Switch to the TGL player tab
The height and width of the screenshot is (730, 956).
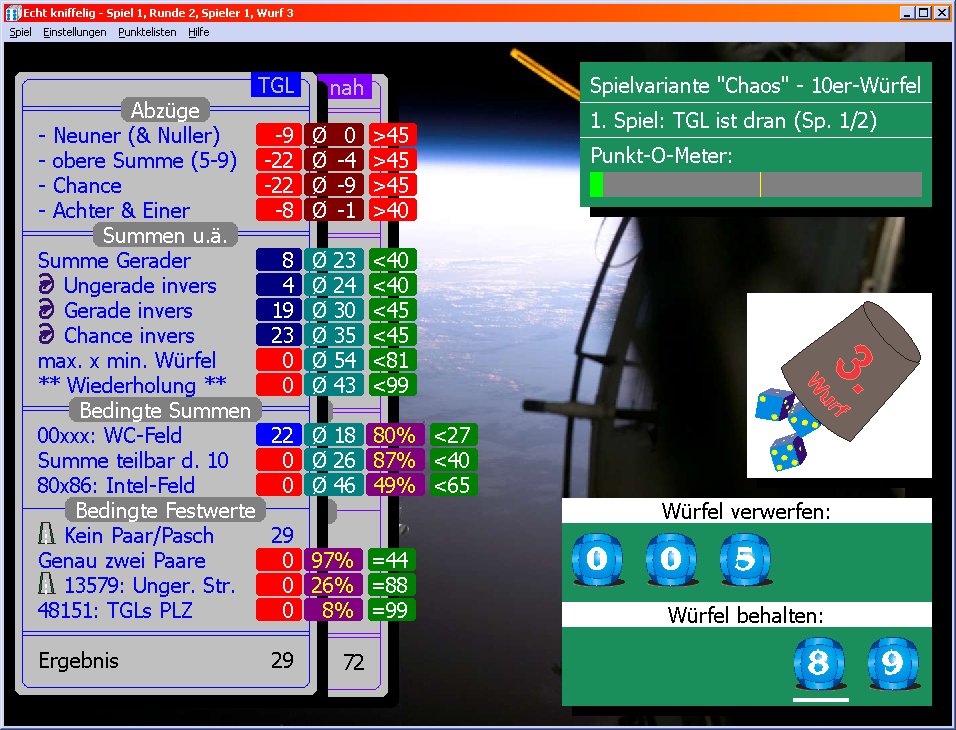pyautogui.click(x=276, y=85)
